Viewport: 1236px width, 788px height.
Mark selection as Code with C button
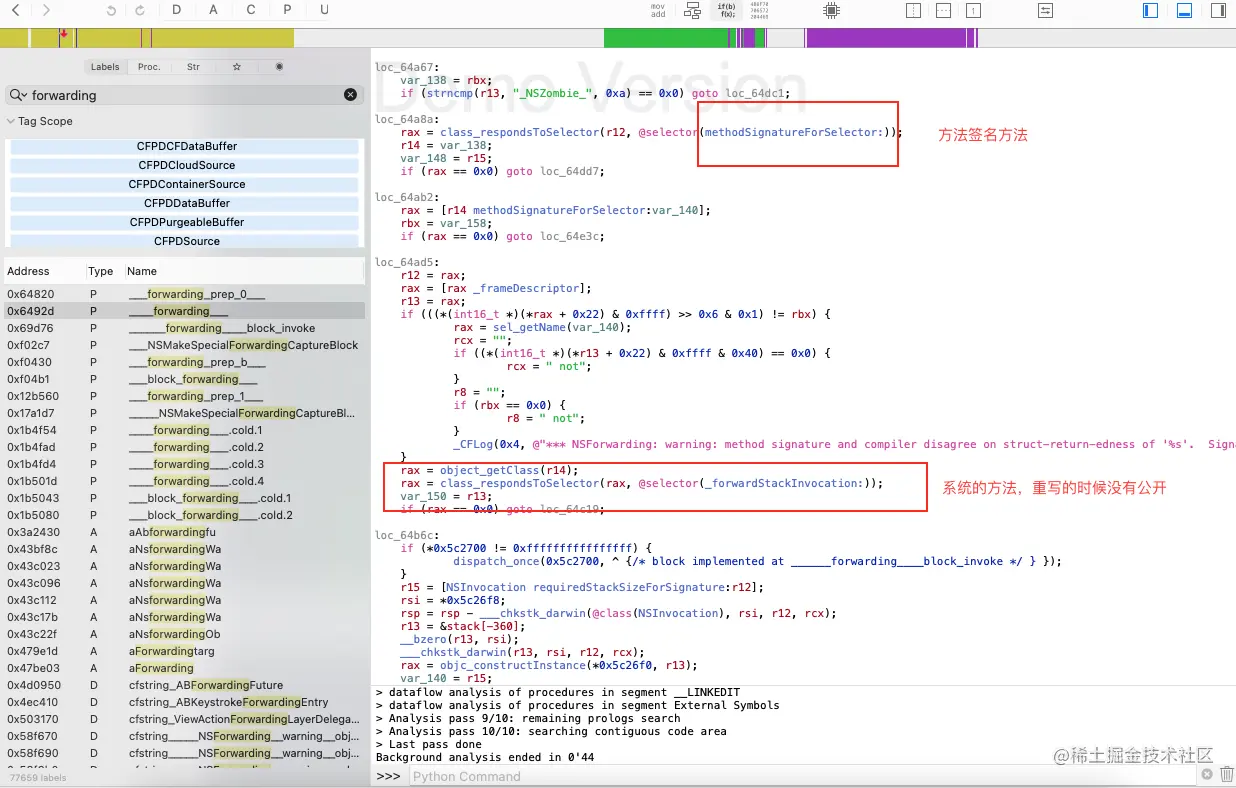pos(251,10)
